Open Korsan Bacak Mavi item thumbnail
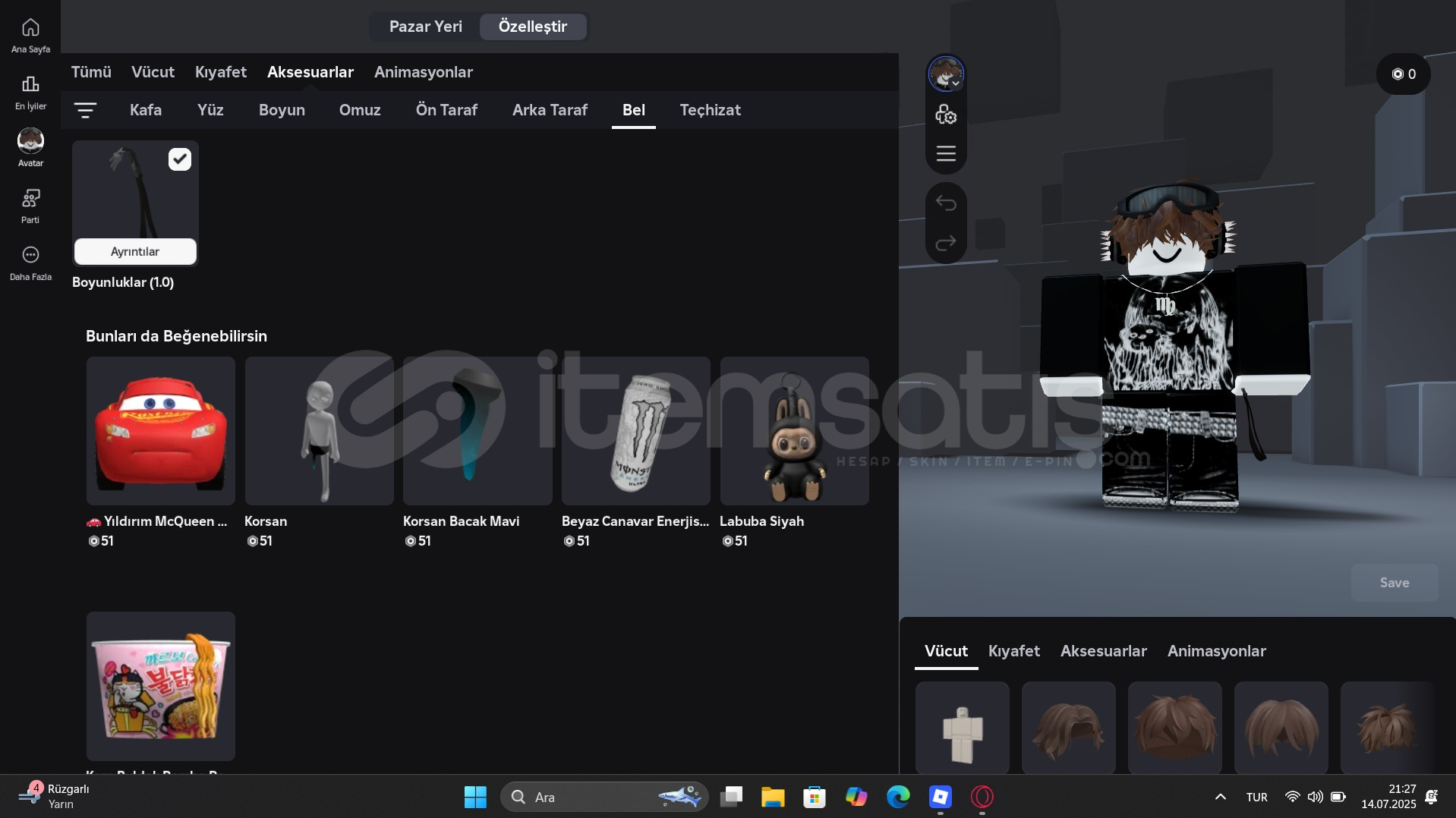Viewport: 1456px width, 818px height. pos(477,431)
